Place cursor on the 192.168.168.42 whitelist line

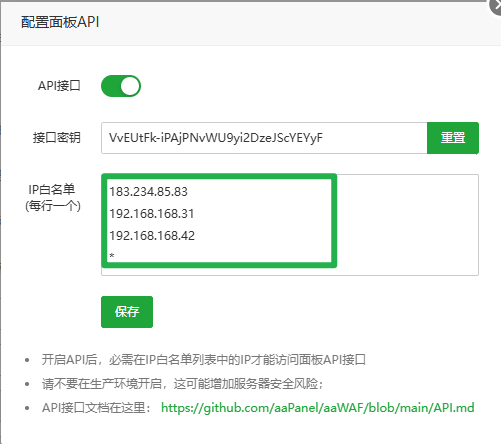[x=152, y=236]
